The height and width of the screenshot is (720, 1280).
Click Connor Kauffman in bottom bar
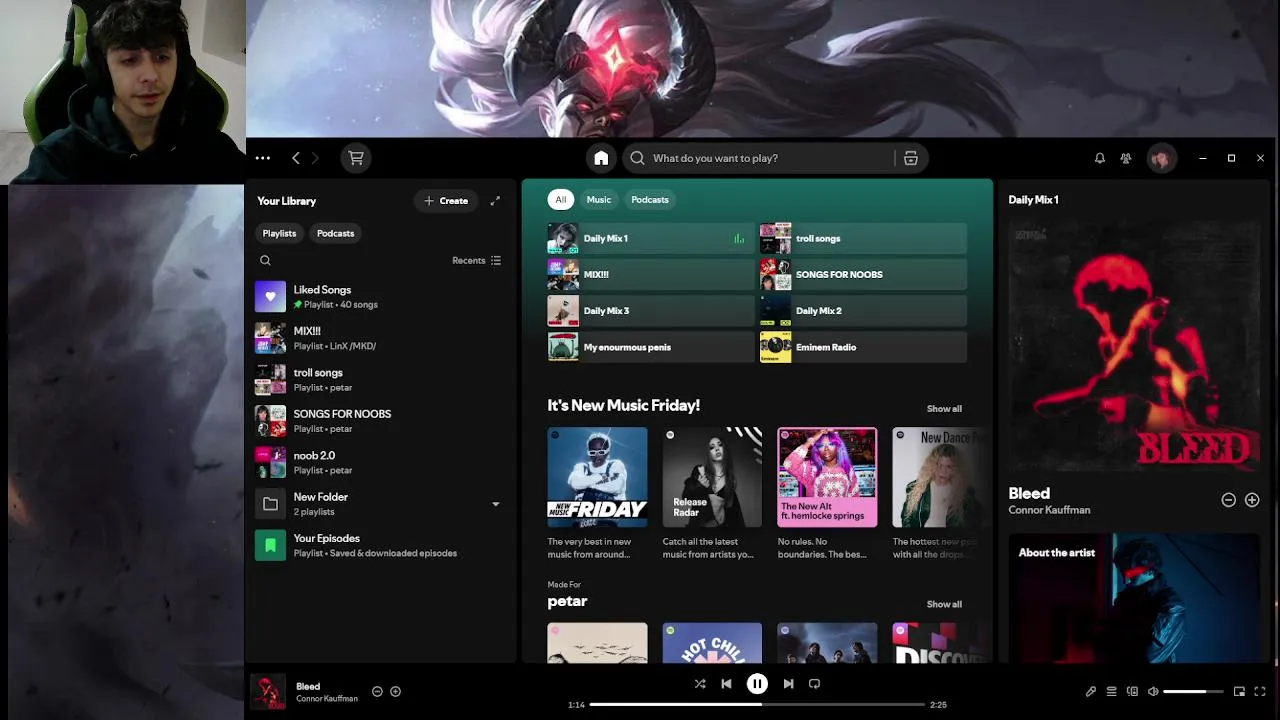[x=327, y=699]
